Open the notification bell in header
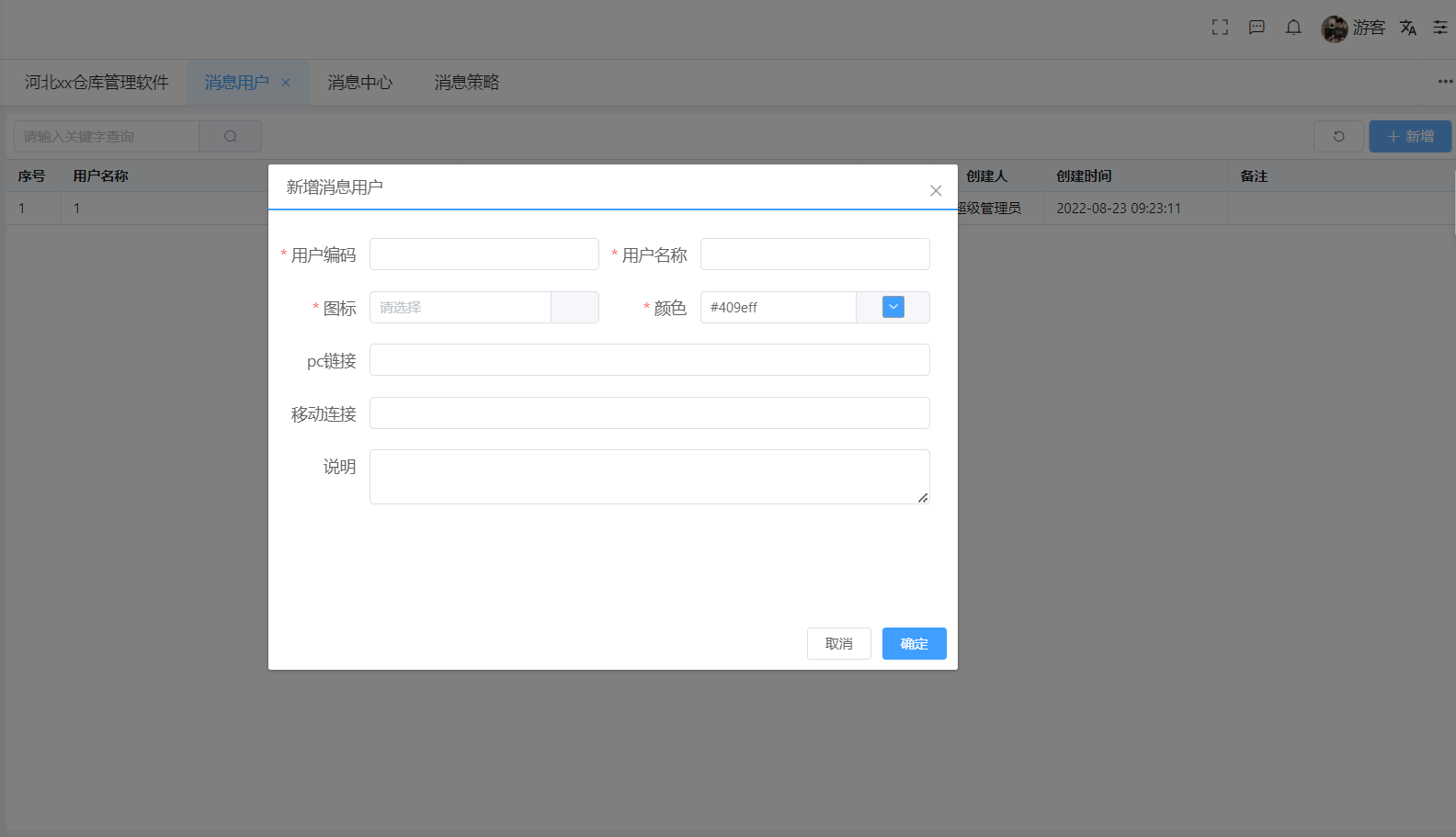This screenshot has height=837, width=1456. click(1293, 28)
